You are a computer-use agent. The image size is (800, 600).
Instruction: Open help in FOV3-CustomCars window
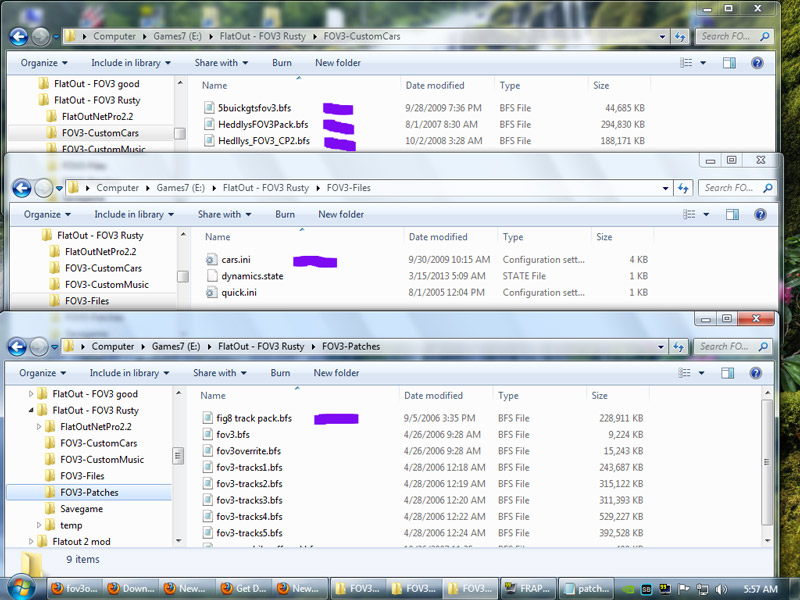pos(757,63)
